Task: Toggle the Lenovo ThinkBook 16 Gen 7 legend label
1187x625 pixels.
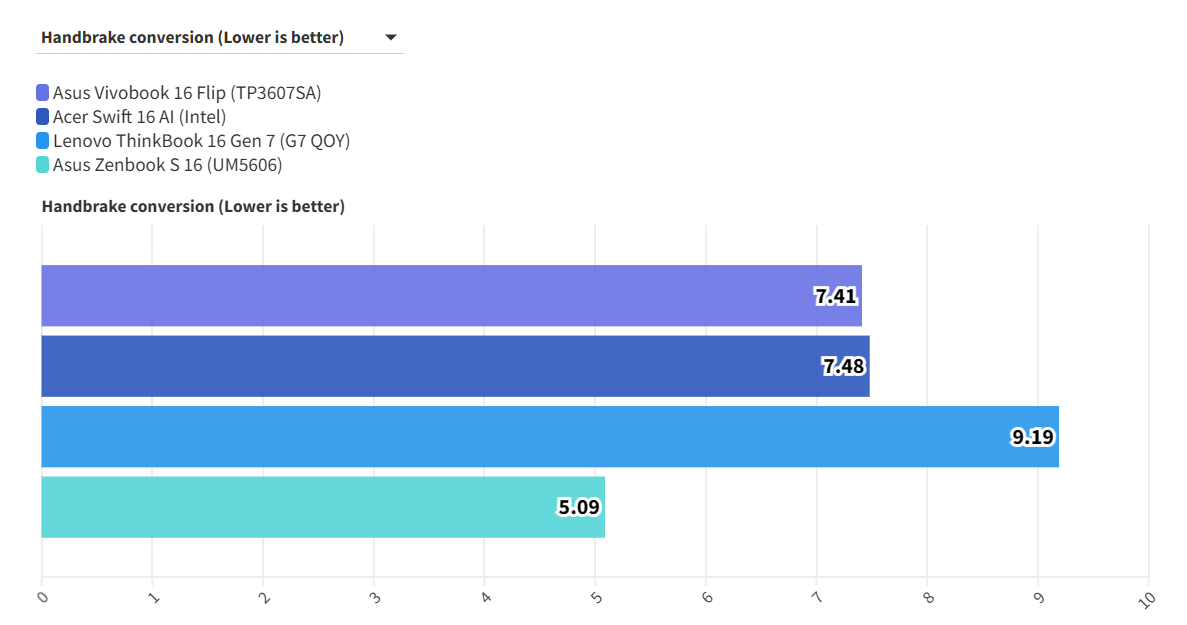Action: 201,141
